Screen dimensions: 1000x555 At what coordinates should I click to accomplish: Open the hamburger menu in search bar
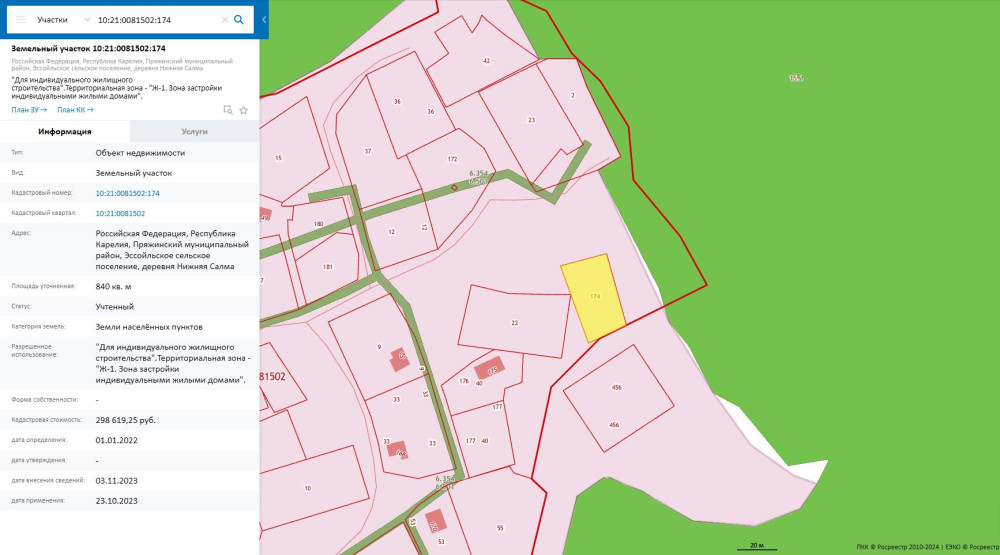tap(20, 19)
